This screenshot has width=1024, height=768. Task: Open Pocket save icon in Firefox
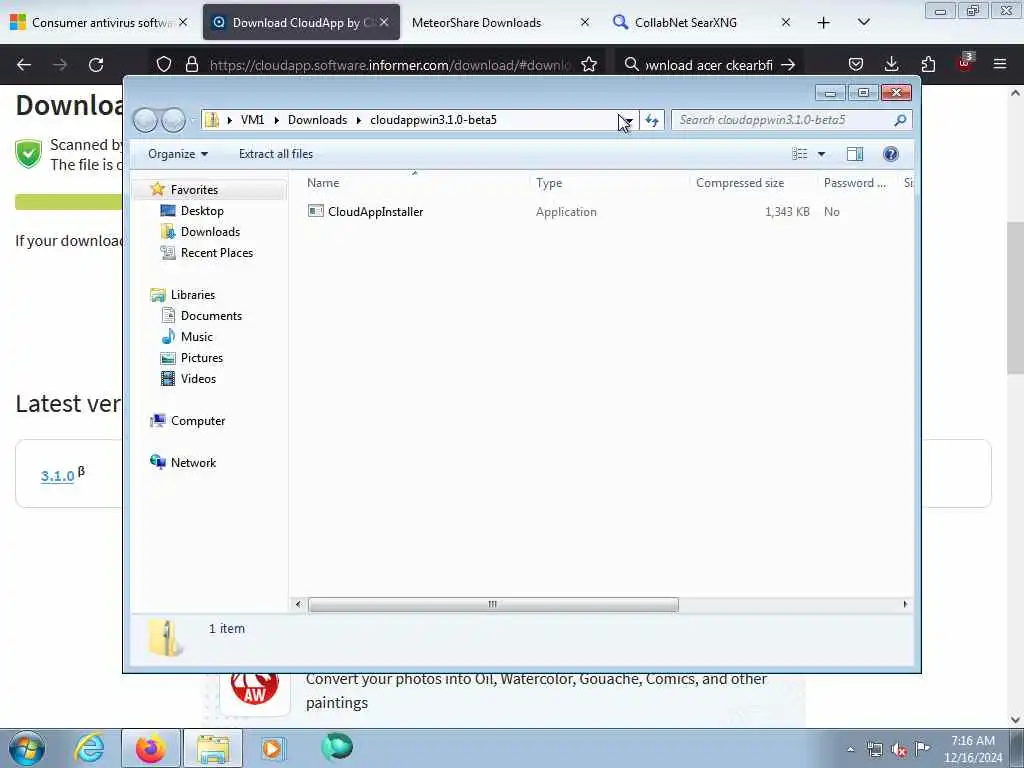(856, 65)
